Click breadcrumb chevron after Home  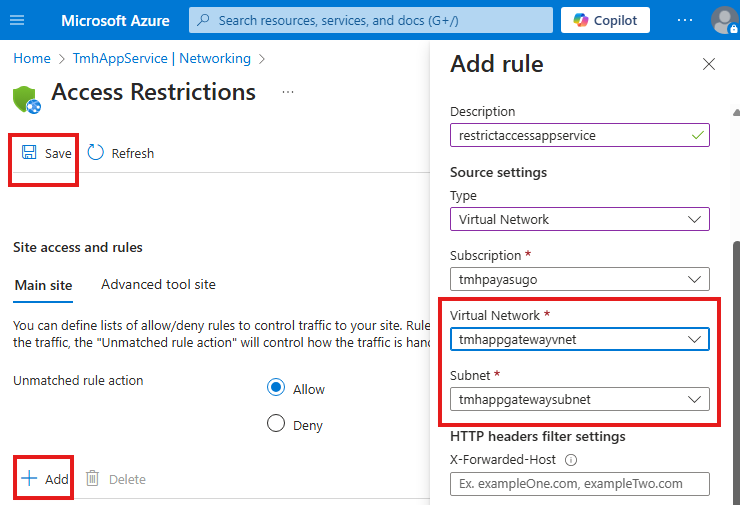pos(62,59)
